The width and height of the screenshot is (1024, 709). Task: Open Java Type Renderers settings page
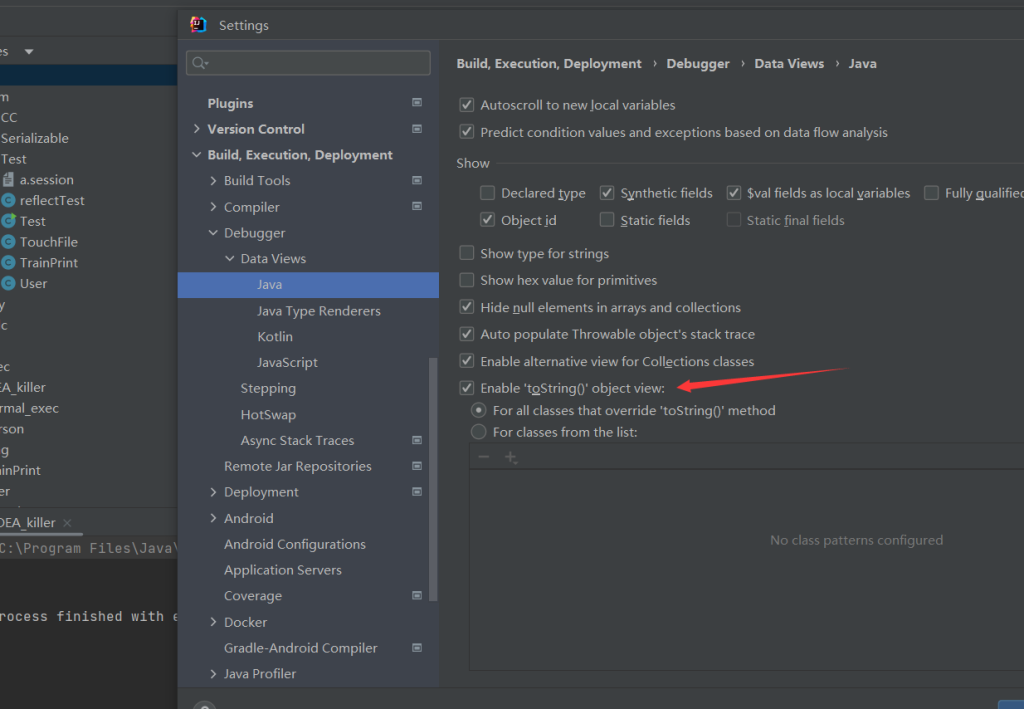pos(318,311)
